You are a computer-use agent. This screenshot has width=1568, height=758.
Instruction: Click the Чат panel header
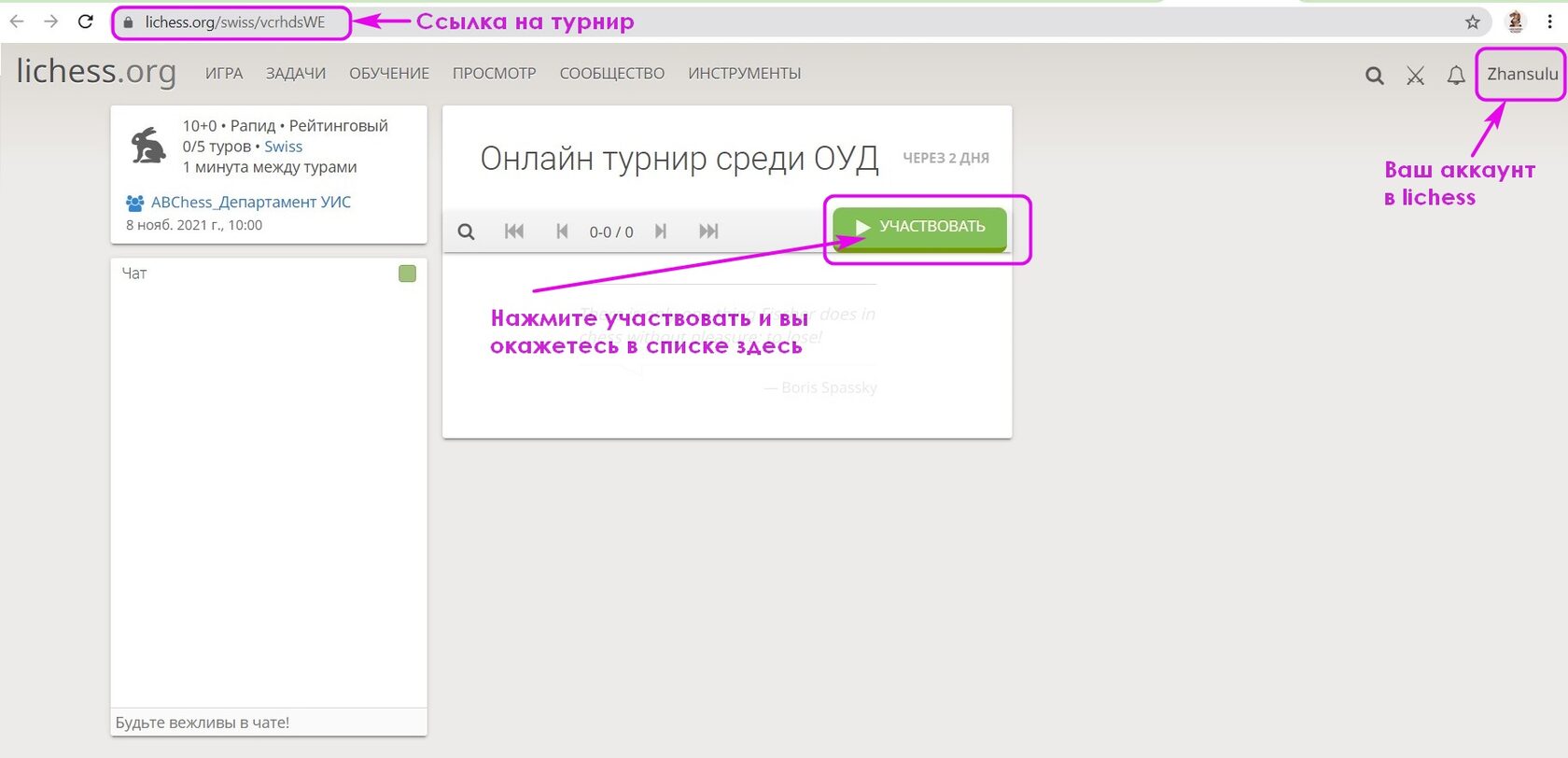point(134,274)
